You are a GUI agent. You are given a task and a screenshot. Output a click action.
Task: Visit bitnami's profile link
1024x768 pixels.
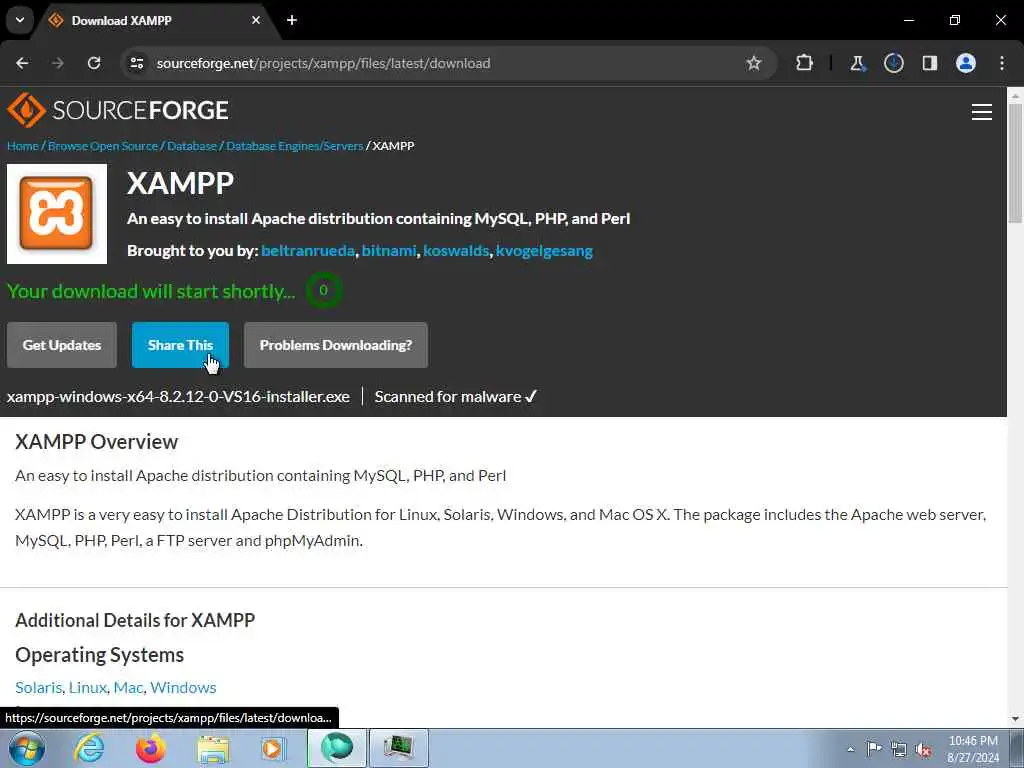click(389, 251)
